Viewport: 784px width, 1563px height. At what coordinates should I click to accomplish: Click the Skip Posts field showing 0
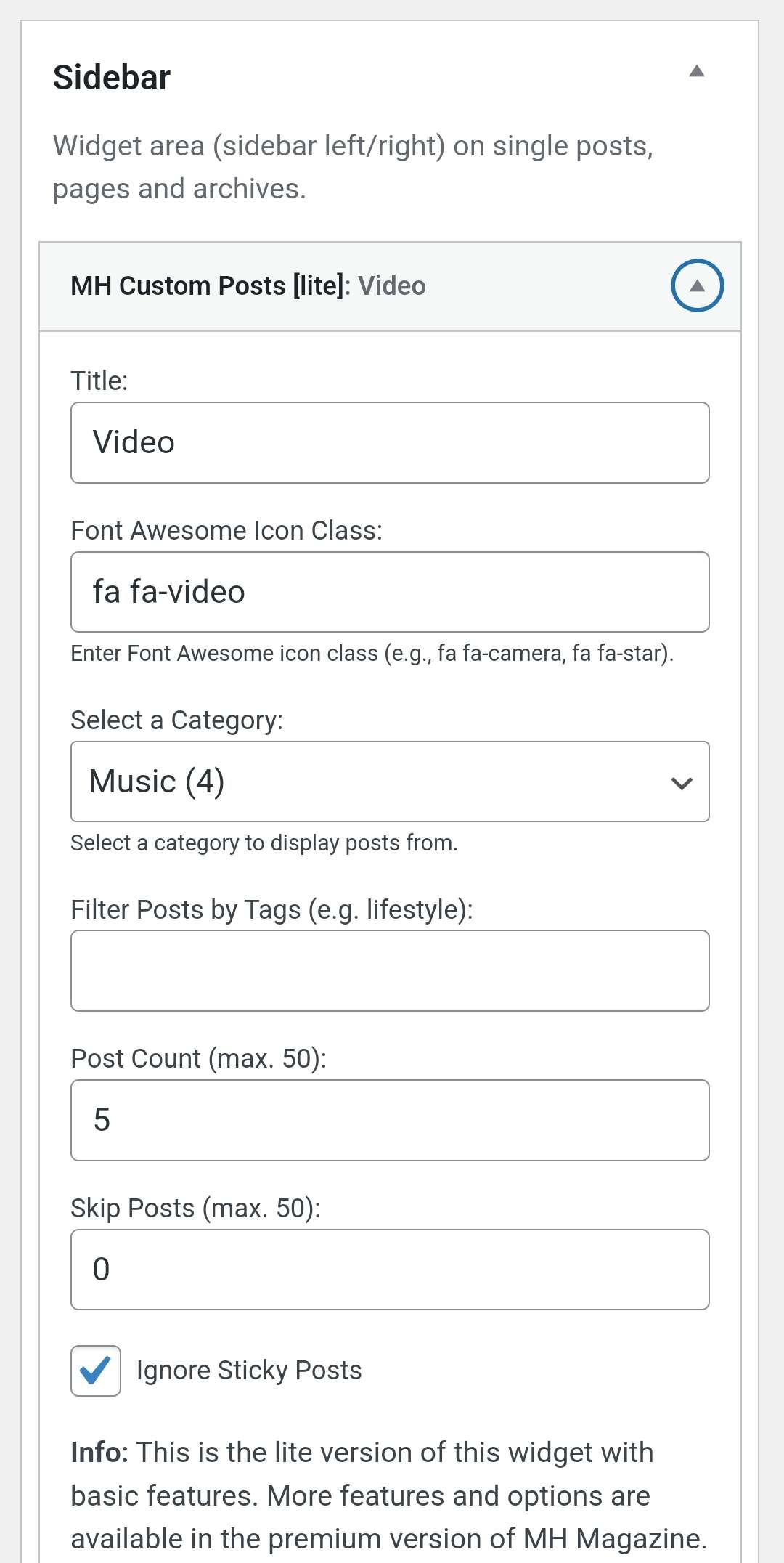click(390, 1270)
